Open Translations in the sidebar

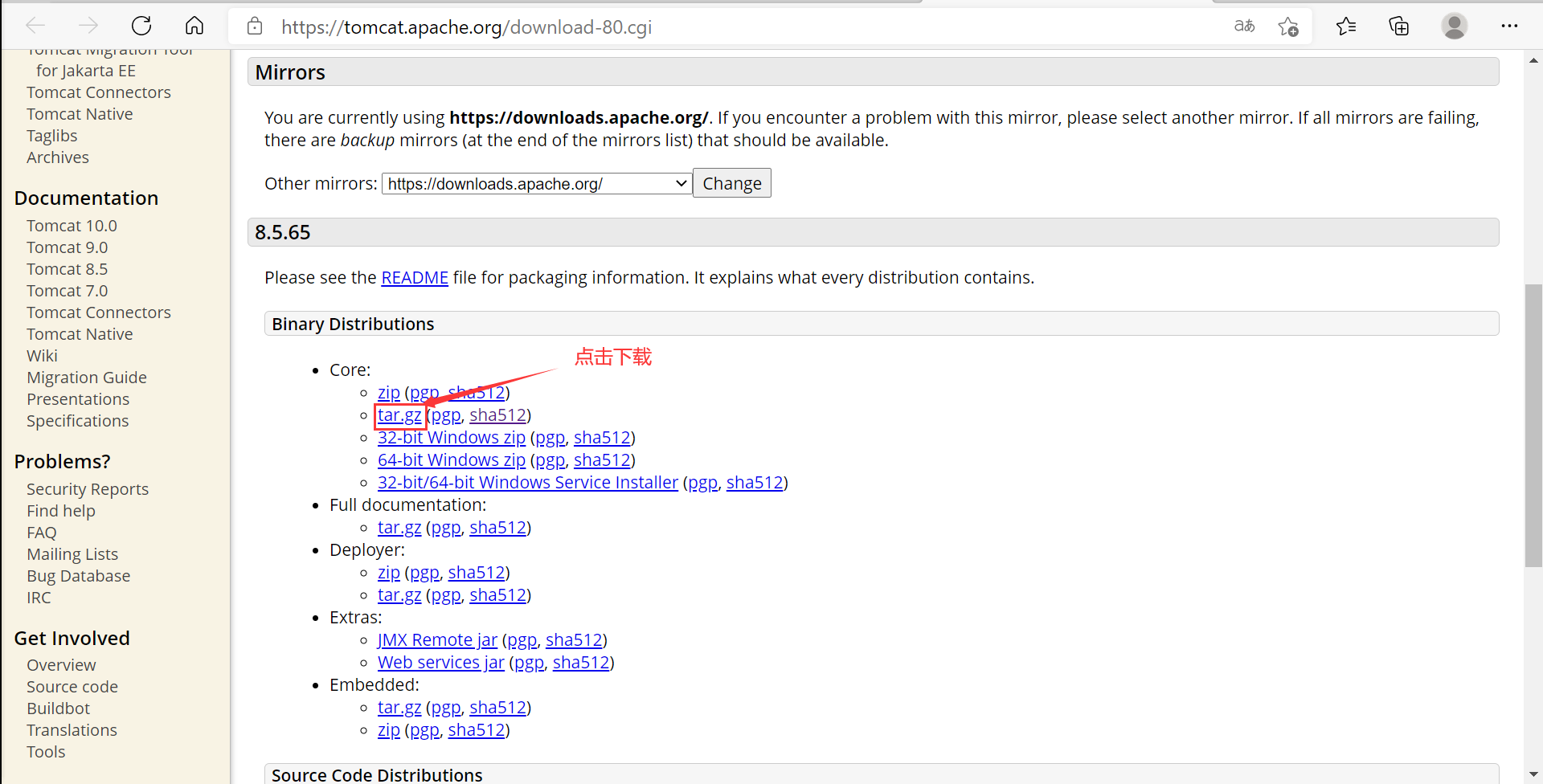click(x=72, y=730)
